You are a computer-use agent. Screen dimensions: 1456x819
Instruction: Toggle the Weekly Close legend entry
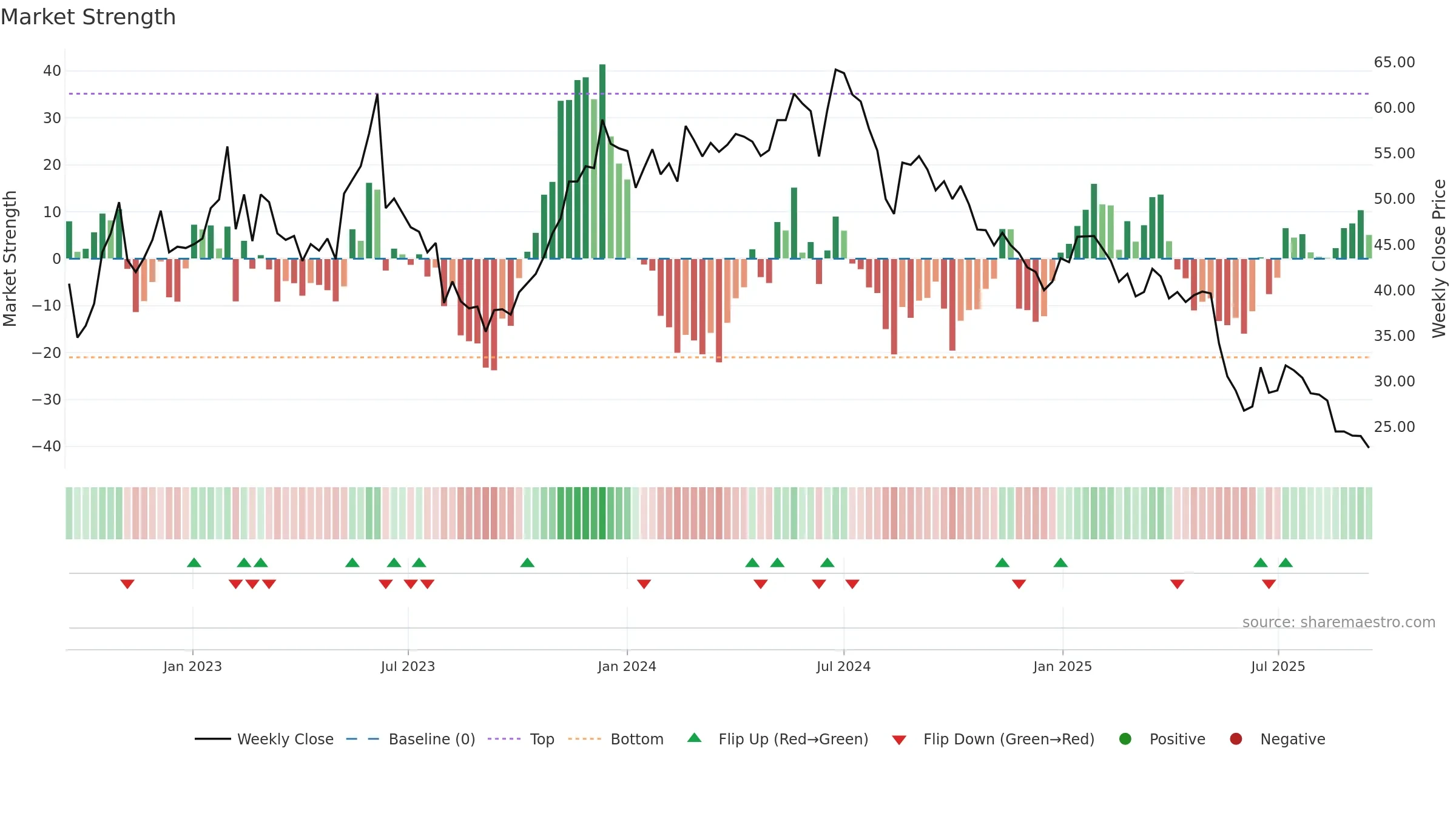point(264,739)
